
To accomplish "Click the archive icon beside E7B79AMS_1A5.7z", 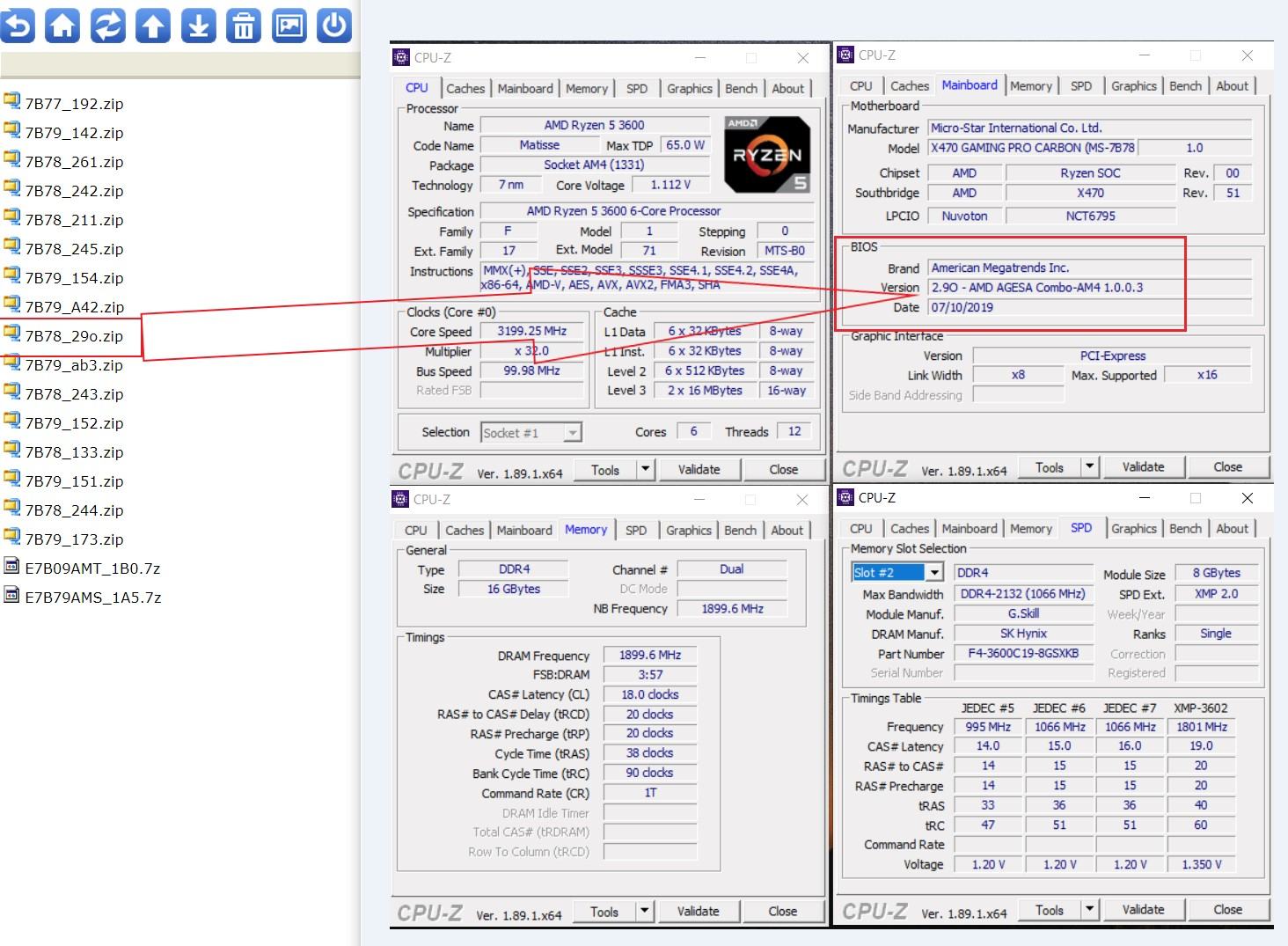I will click(11, 596).
